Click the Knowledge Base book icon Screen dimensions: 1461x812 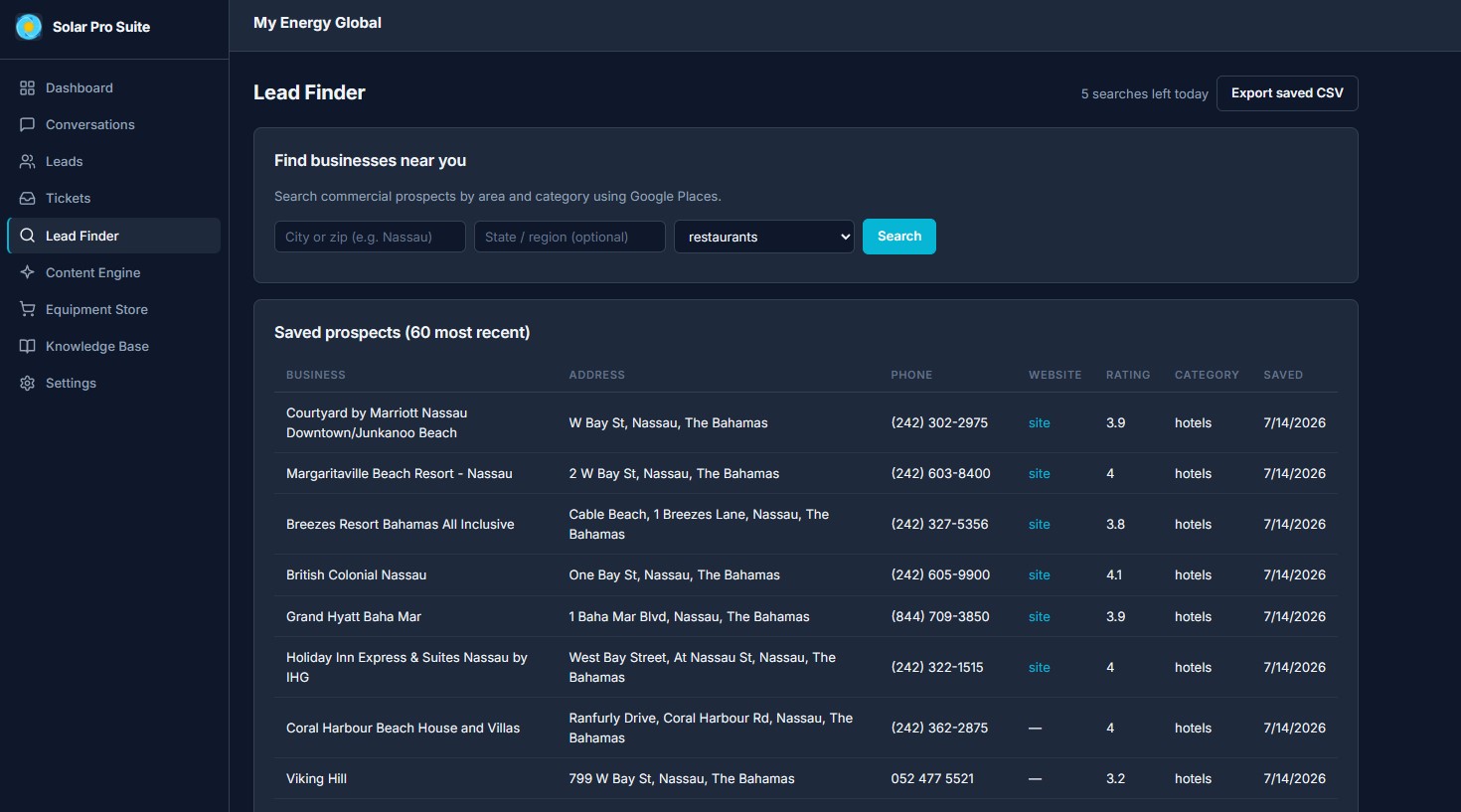(27, 346)
